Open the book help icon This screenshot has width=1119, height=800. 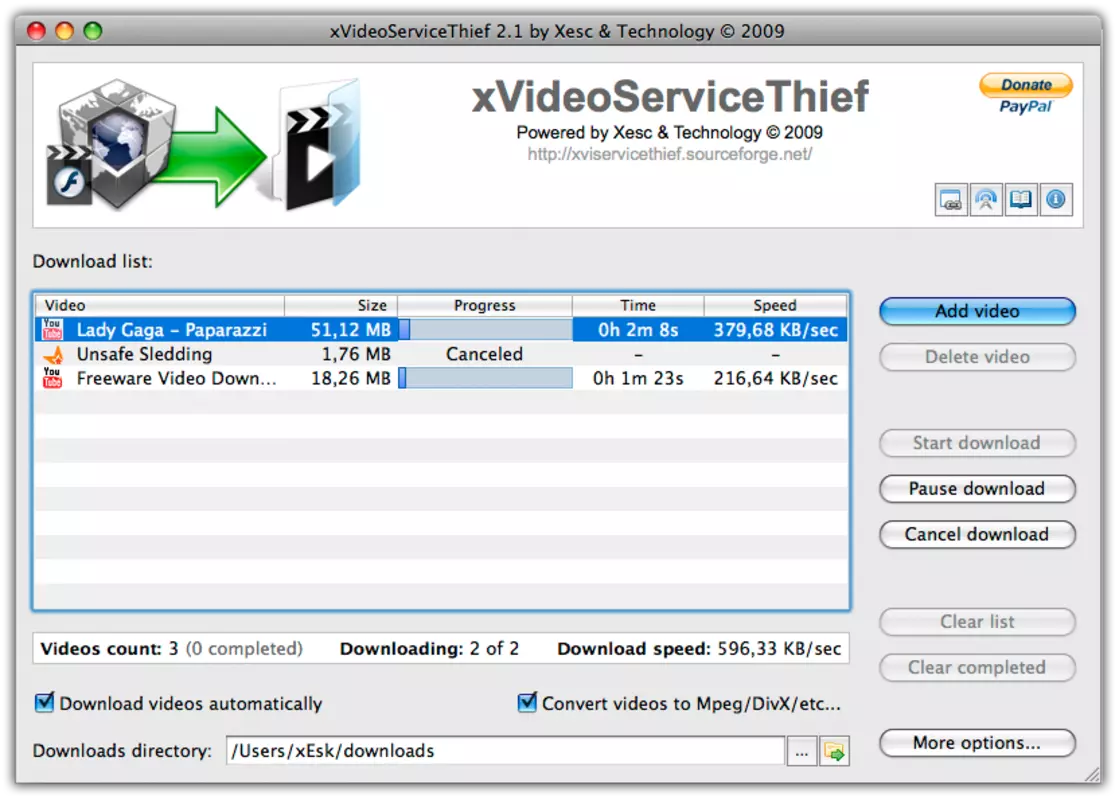point(1021,201)
